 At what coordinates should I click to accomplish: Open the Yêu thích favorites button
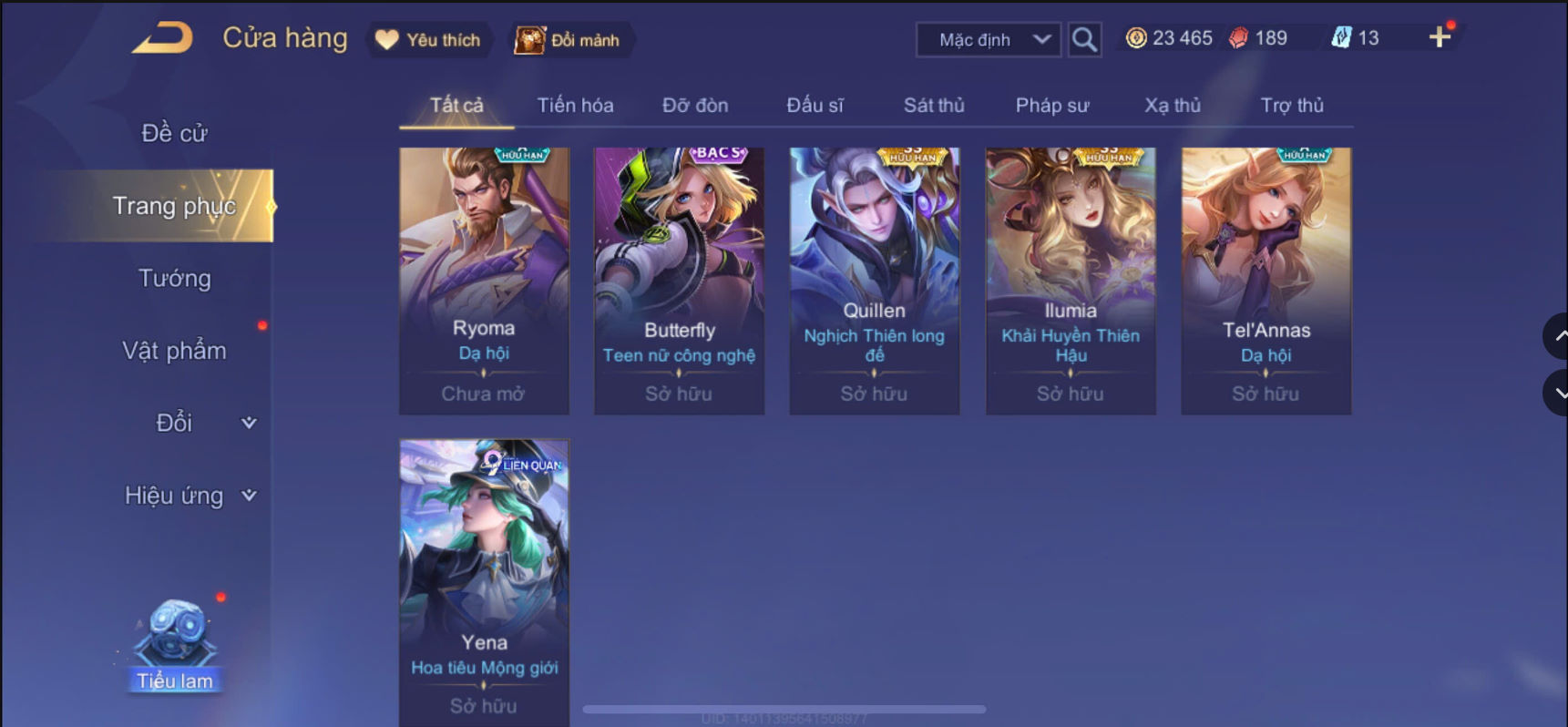pos(428,40)
